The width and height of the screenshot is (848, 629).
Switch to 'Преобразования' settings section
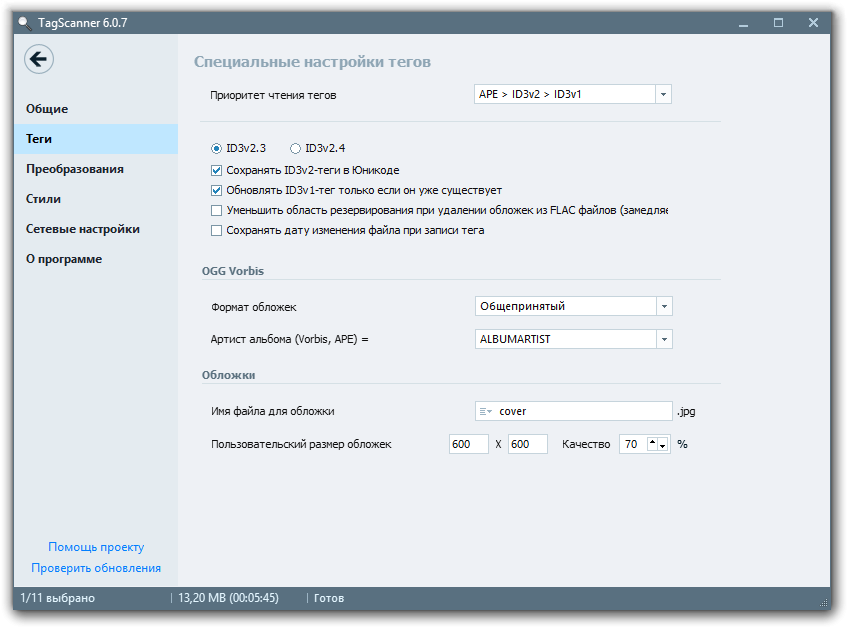75,169
